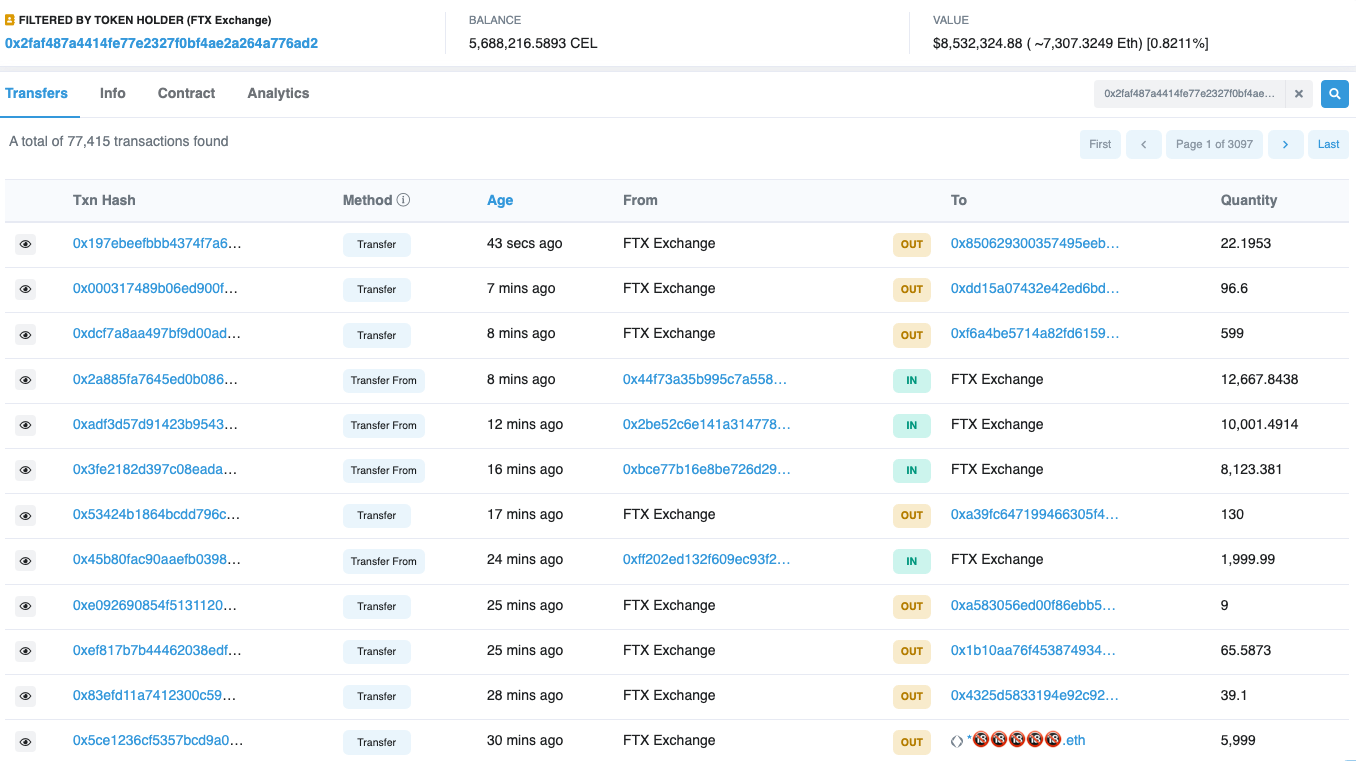Open sender address 0x44f73a35b995c7a558

tap(705, 379)
